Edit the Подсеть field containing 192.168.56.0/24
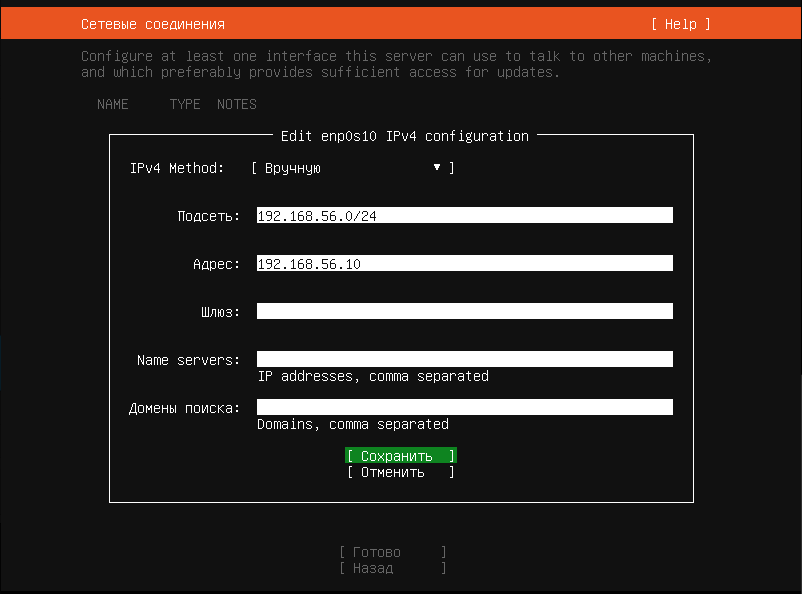The width and height of the screenshot is (802, 594). pyautogui.click(x=464, y=215)
